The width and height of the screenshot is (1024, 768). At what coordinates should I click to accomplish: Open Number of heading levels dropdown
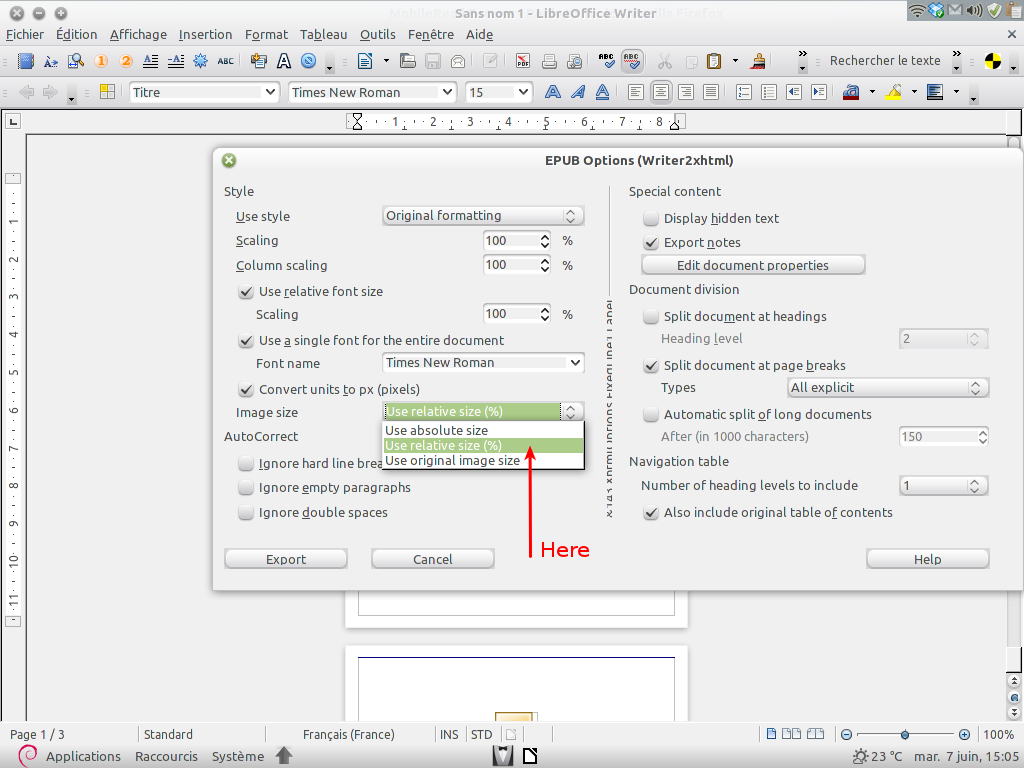pos(944,485)
